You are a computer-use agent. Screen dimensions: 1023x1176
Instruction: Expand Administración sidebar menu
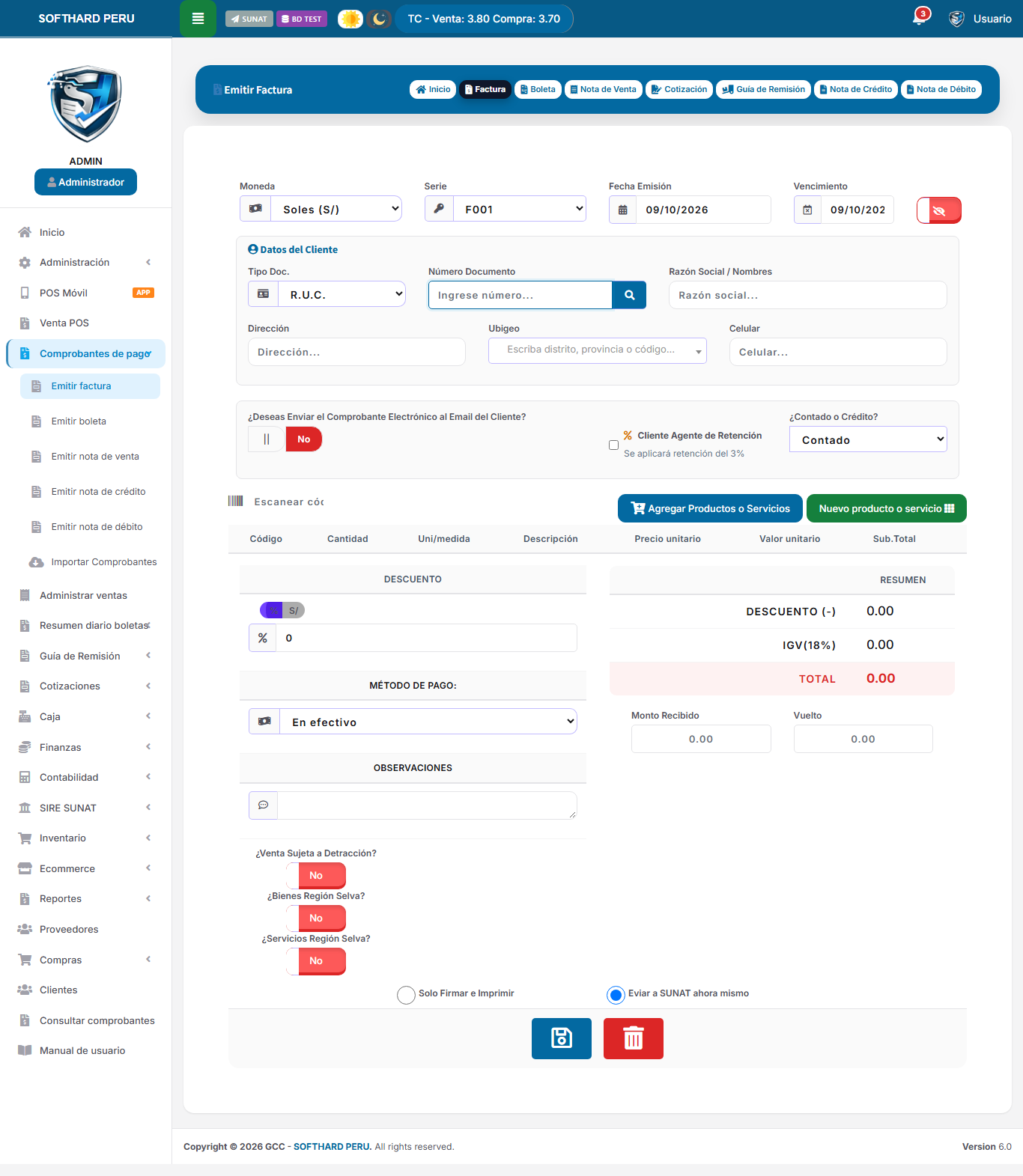(86, 262)
